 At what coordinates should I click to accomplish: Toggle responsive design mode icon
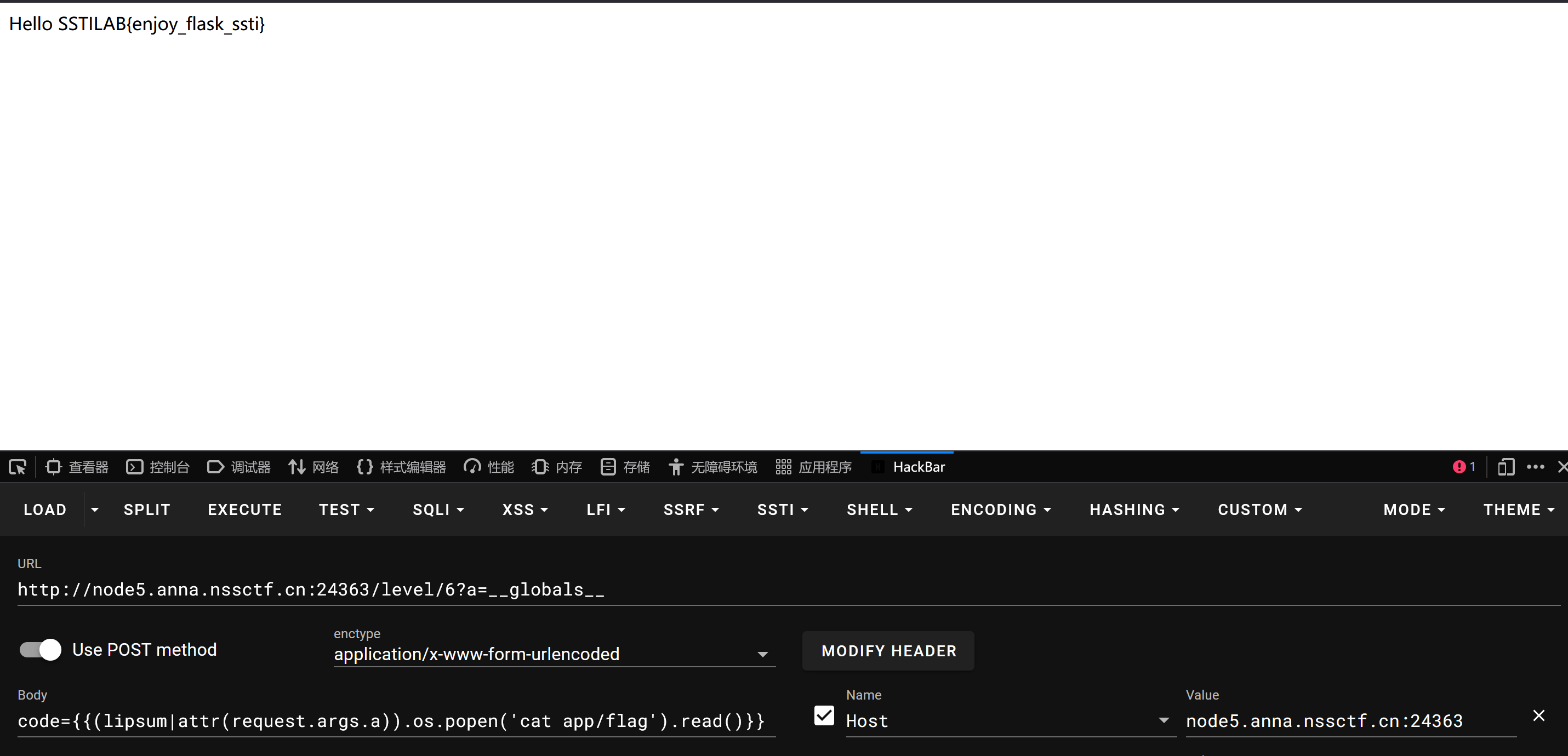pos(1506,467)
